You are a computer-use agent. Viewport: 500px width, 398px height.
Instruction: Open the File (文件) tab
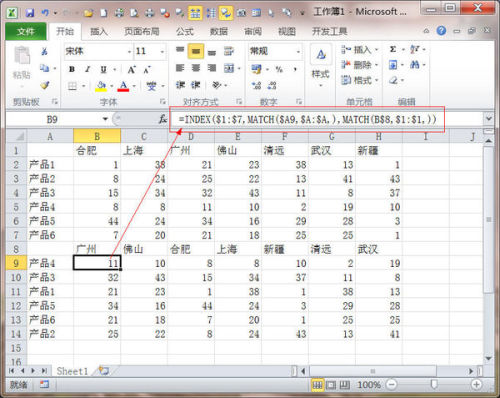point(26,32)
